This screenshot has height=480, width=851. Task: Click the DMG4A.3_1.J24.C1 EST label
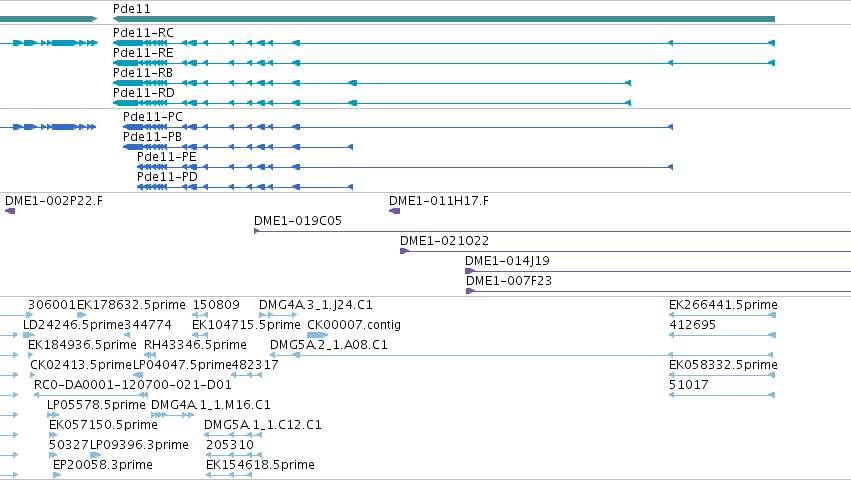pyautogui.click(x=316, y=305)
